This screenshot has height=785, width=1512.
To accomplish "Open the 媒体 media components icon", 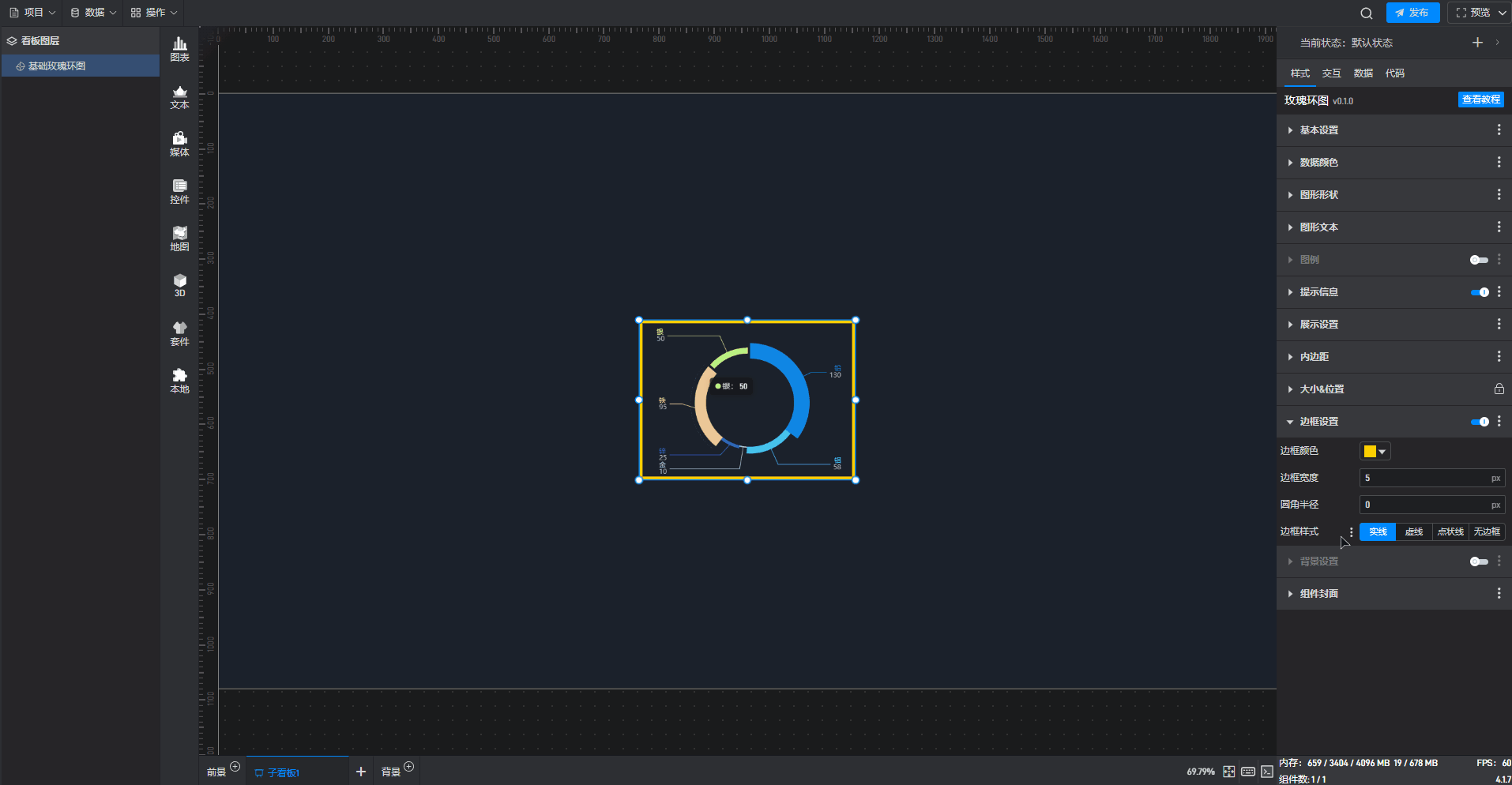I will pyautogui.click(x=179, y=145).
